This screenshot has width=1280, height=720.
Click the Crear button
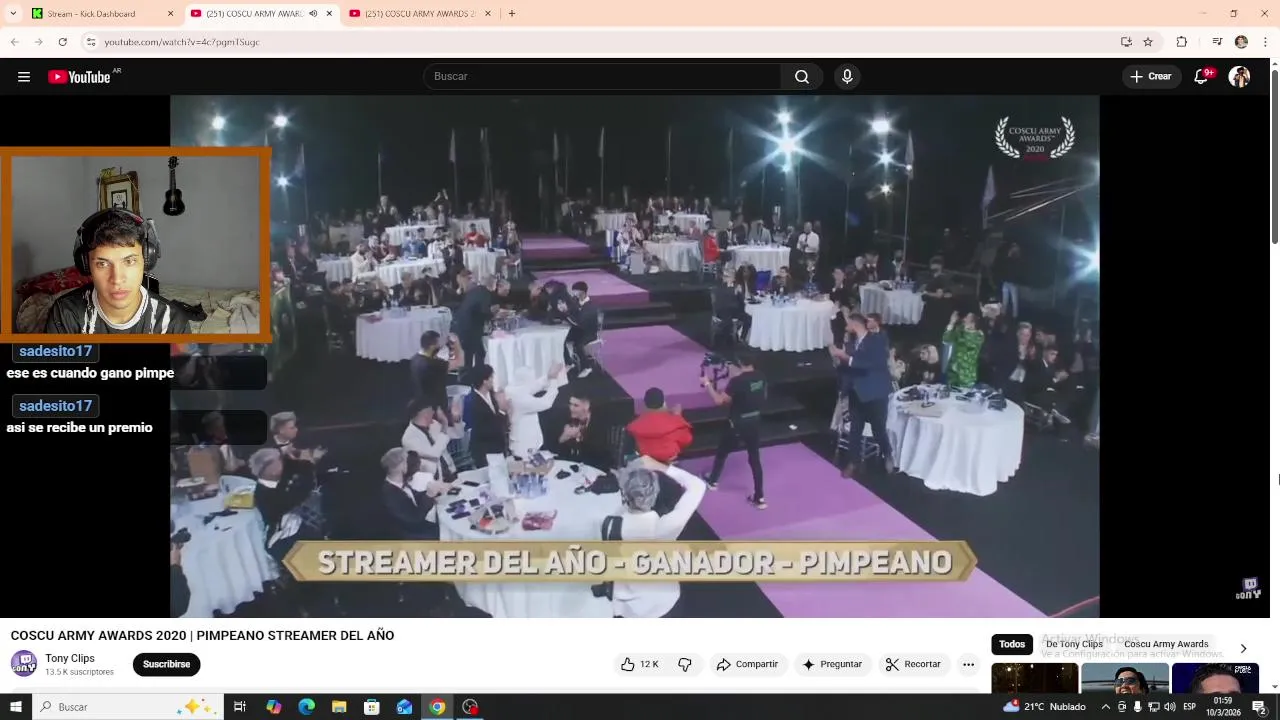(x=1150, y=77)
